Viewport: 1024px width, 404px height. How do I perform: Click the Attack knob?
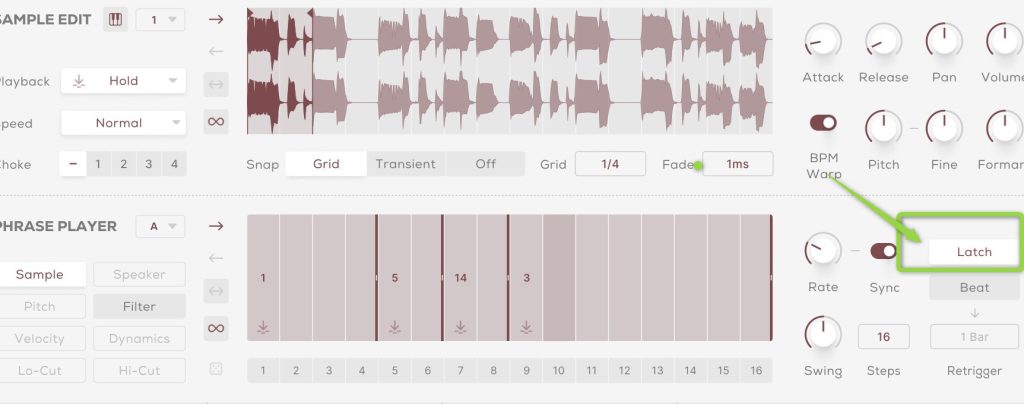[x=823, y=41]
